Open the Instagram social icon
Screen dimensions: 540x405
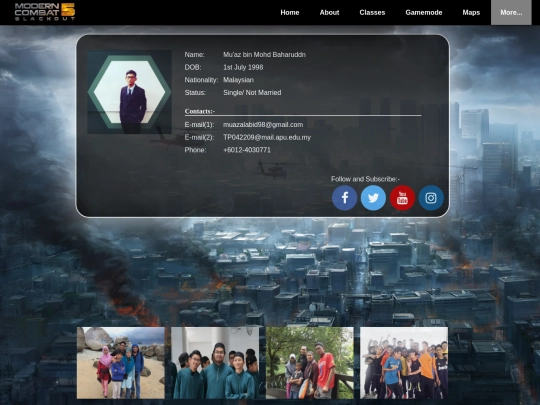point(431,198)
